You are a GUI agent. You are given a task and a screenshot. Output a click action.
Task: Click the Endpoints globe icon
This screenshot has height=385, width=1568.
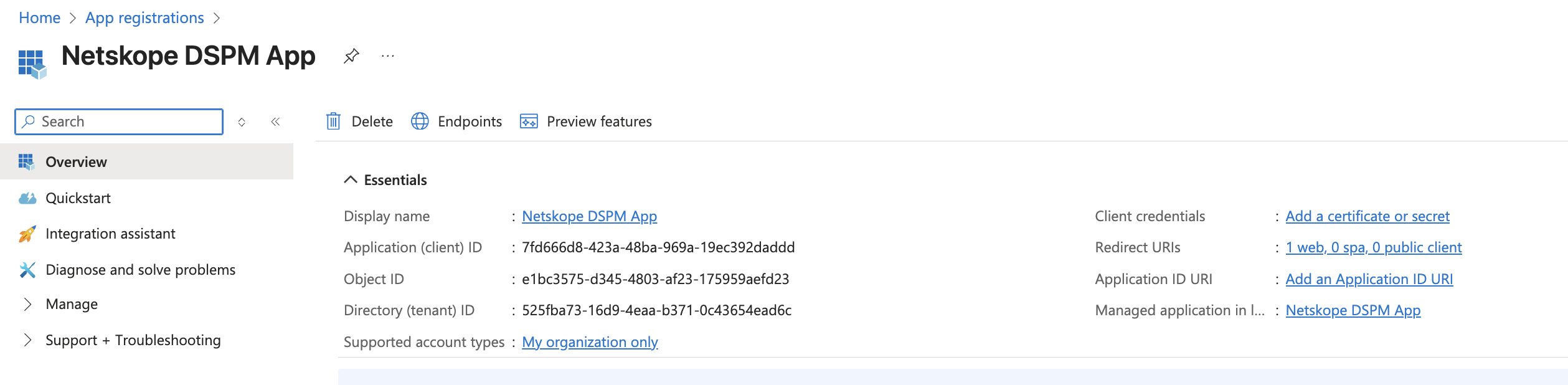pyautogui.click(x=420, y=121)
